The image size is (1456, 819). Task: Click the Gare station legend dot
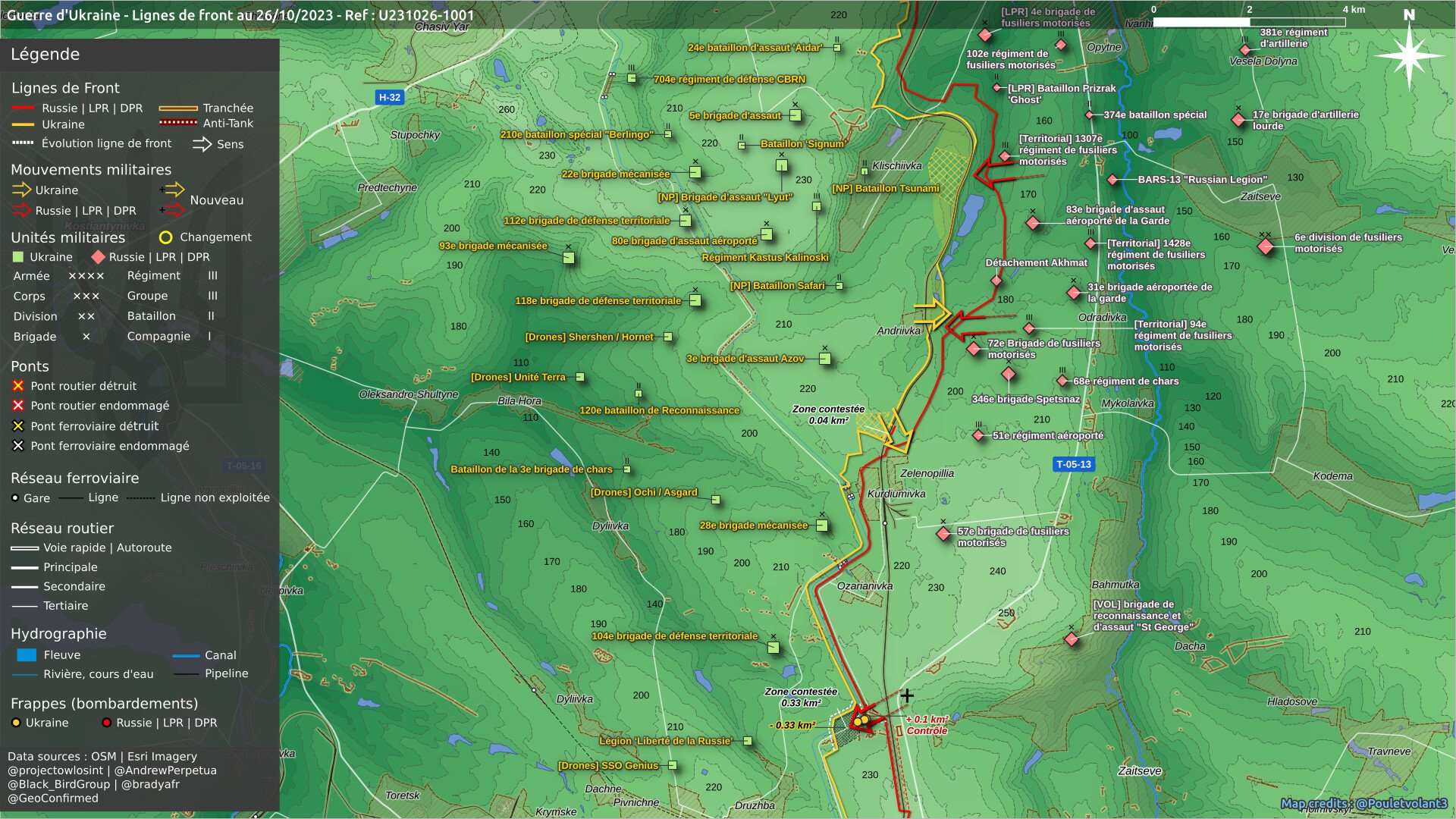click(15, 498)
